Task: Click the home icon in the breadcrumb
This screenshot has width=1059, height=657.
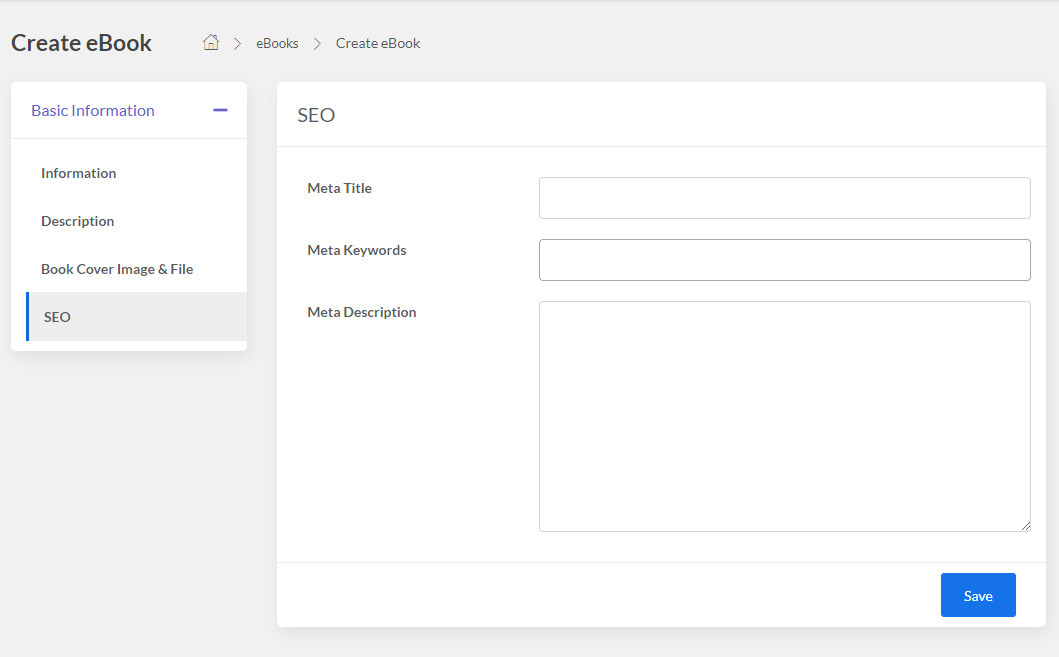Action: click(210, 42)
